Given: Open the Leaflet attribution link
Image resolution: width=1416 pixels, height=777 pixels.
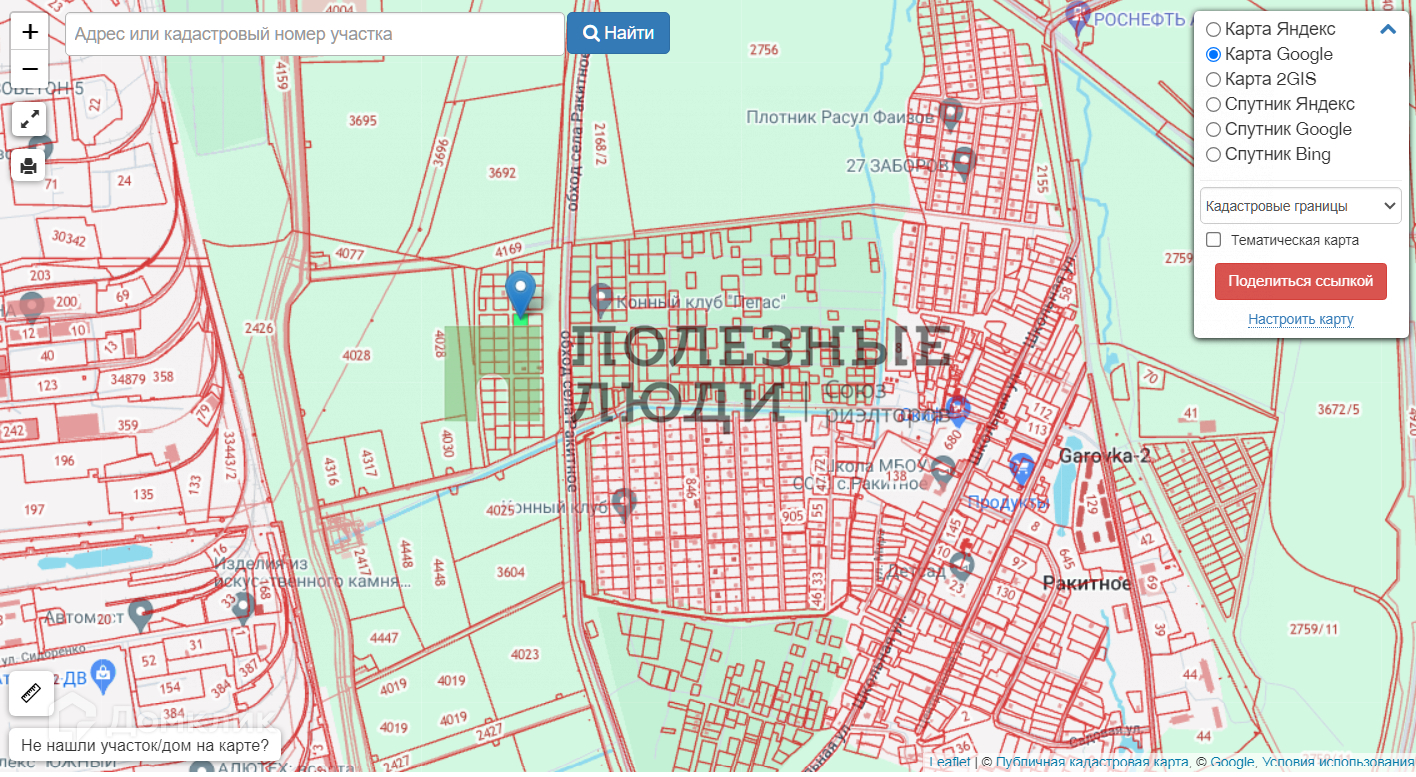Looking at the screenshot, I should [x=951, y=762].
